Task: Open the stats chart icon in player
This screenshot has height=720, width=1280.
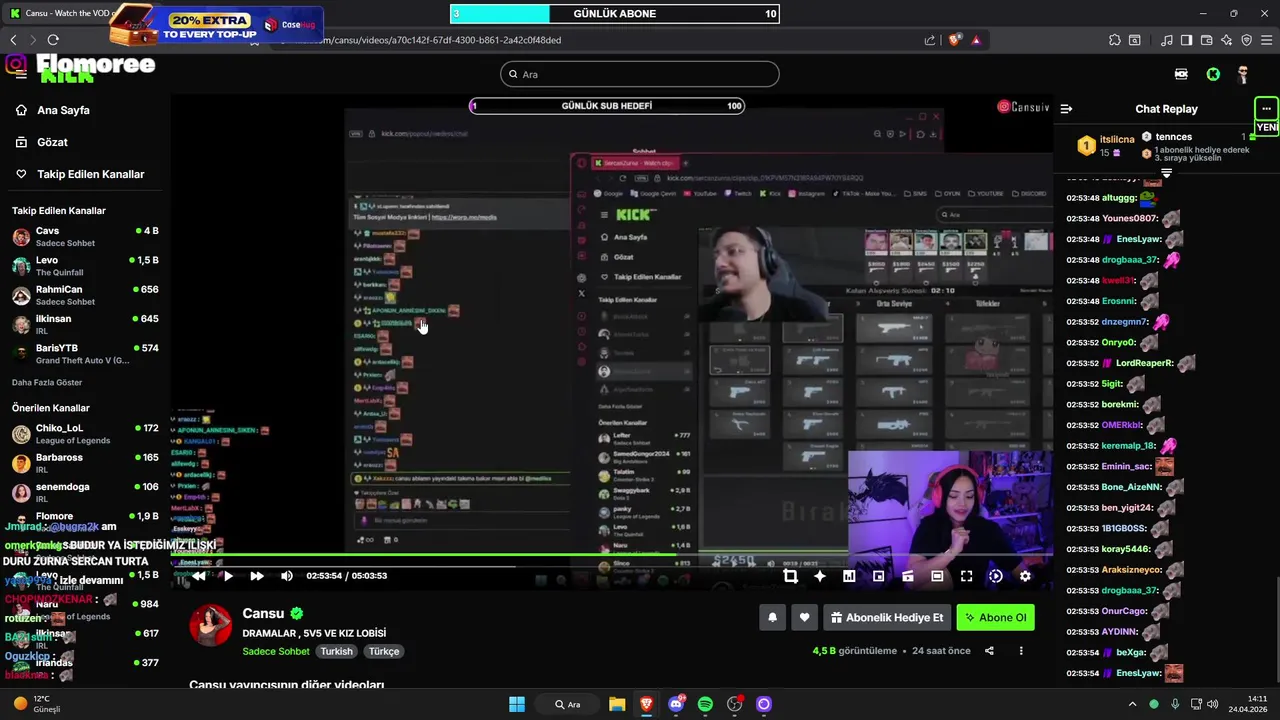Action: tap(849, 576)
